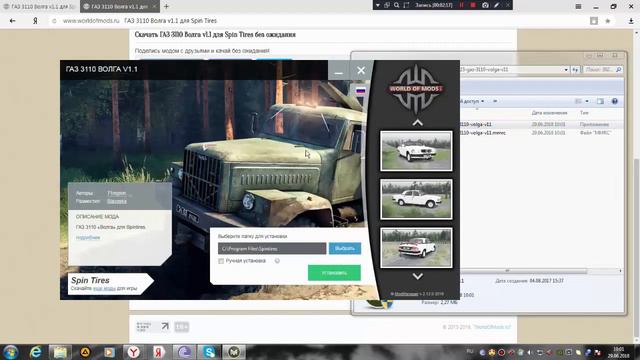Open the Volga side-view thumbnail
This screenshot has width=640, height=360.
tap(416, 199)
